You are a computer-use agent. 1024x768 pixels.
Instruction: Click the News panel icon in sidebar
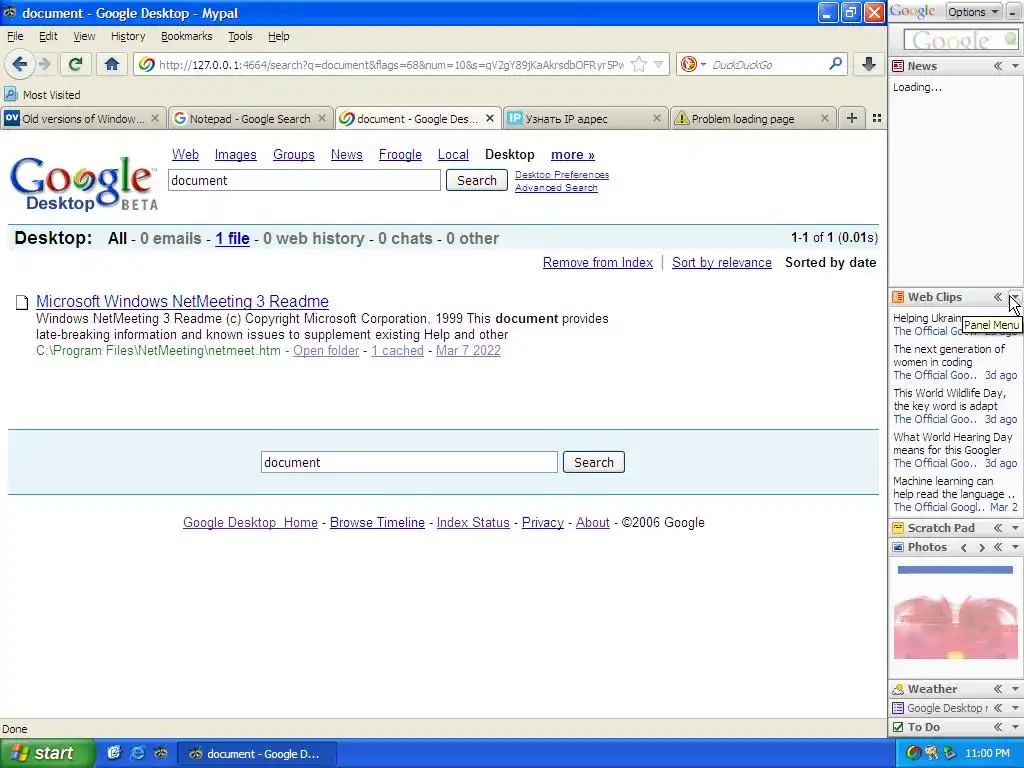click(x=898, y=66)
